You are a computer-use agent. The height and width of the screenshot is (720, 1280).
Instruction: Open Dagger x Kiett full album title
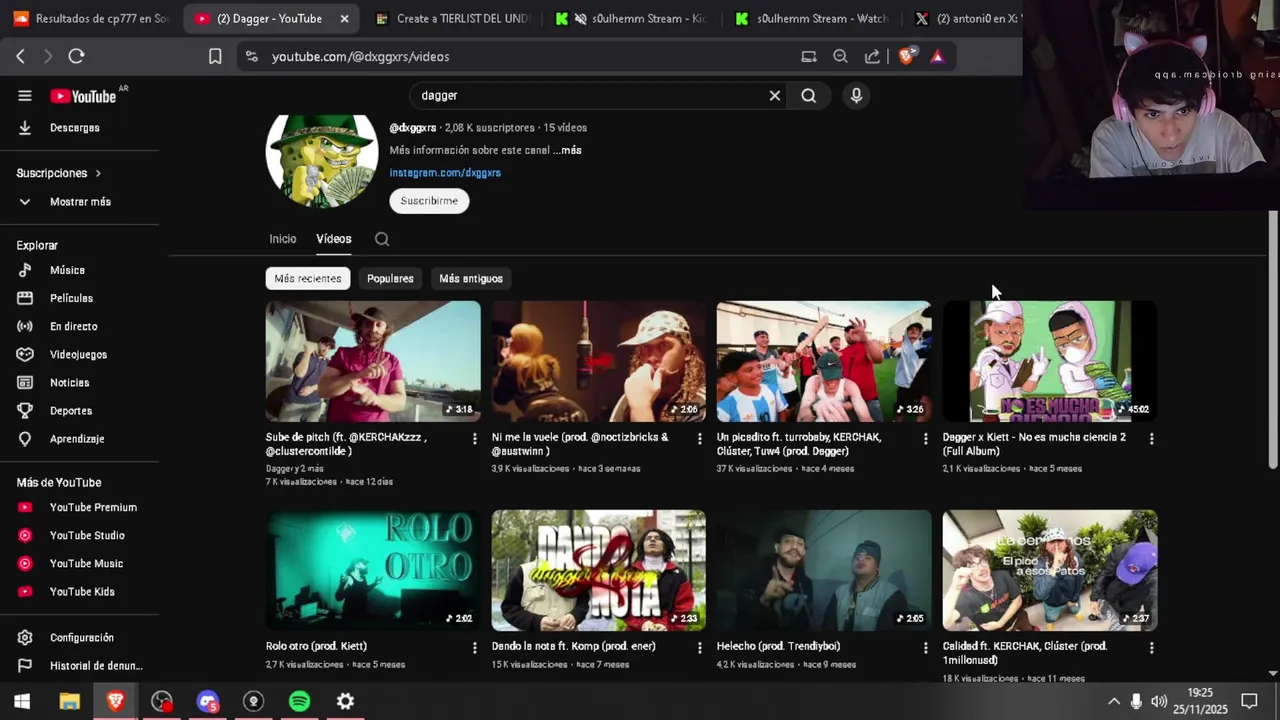pos(1034,444)
